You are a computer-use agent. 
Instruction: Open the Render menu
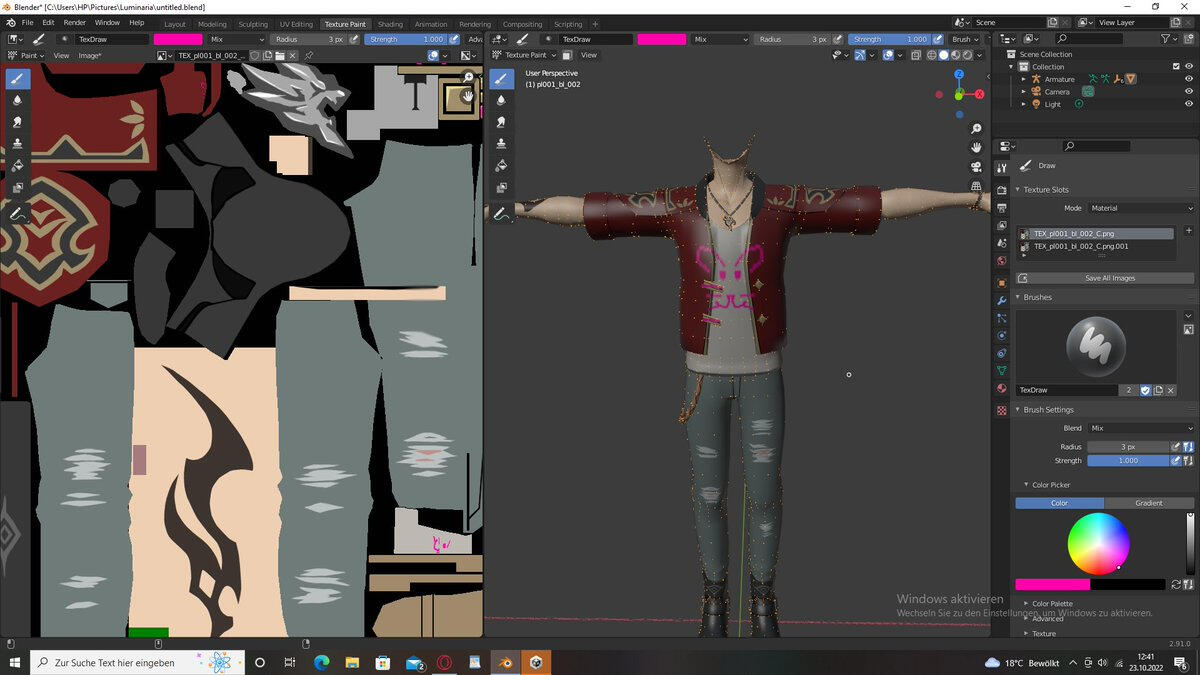pos(74,22)
